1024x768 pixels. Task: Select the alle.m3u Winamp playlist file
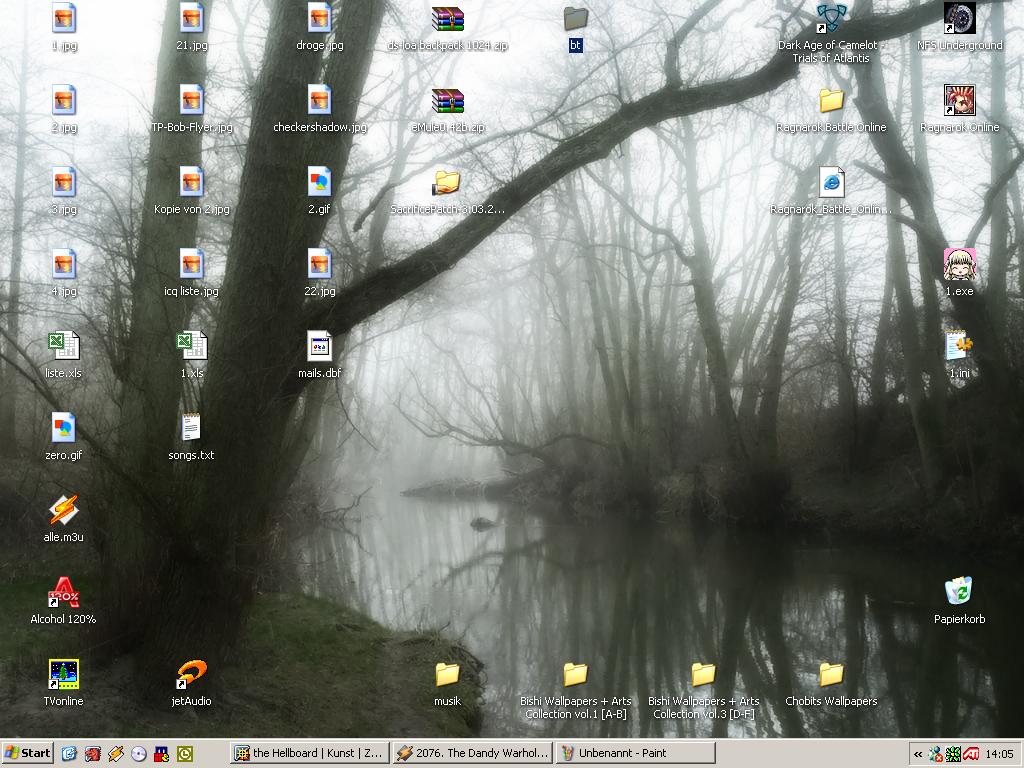[64, 511]
